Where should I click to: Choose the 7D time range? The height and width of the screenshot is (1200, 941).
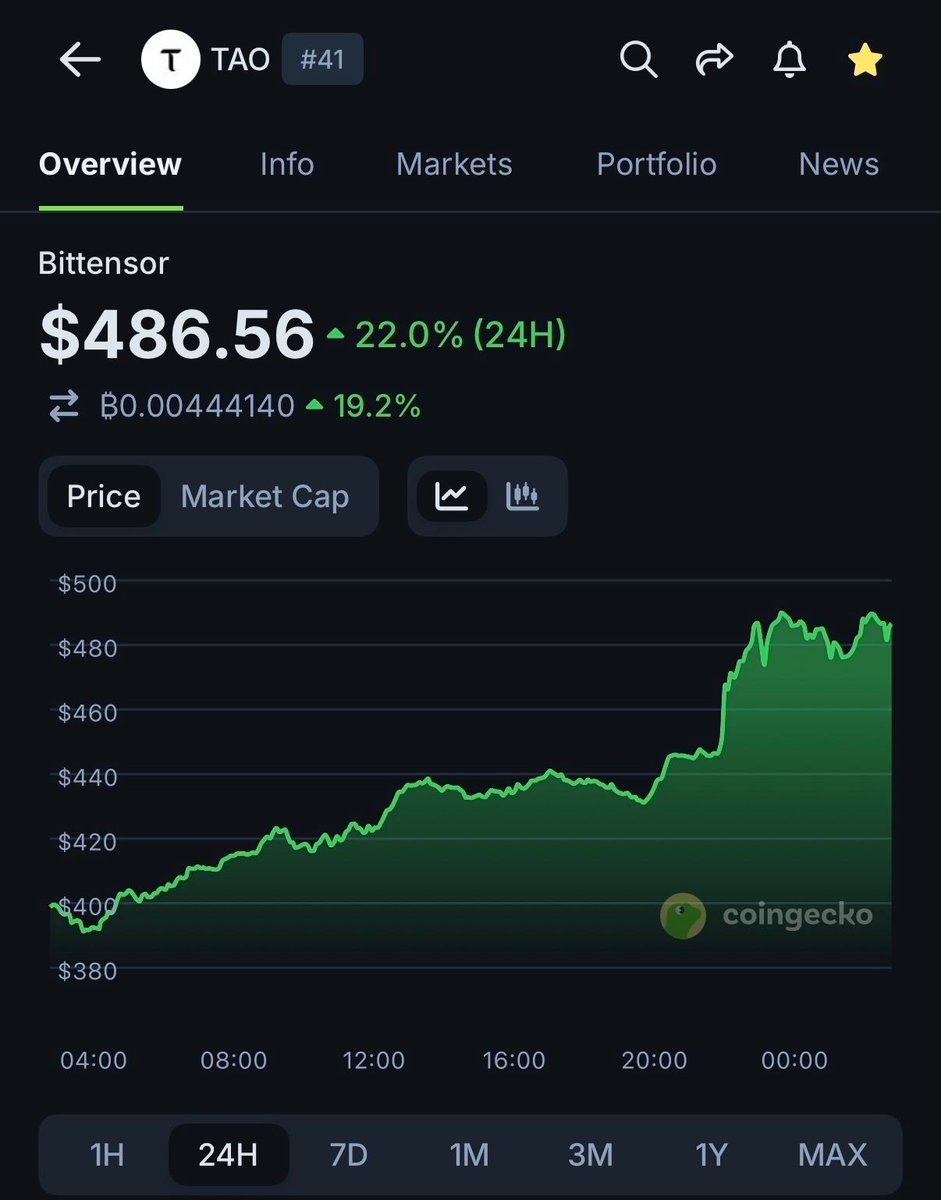click(x=348, y=1155)
